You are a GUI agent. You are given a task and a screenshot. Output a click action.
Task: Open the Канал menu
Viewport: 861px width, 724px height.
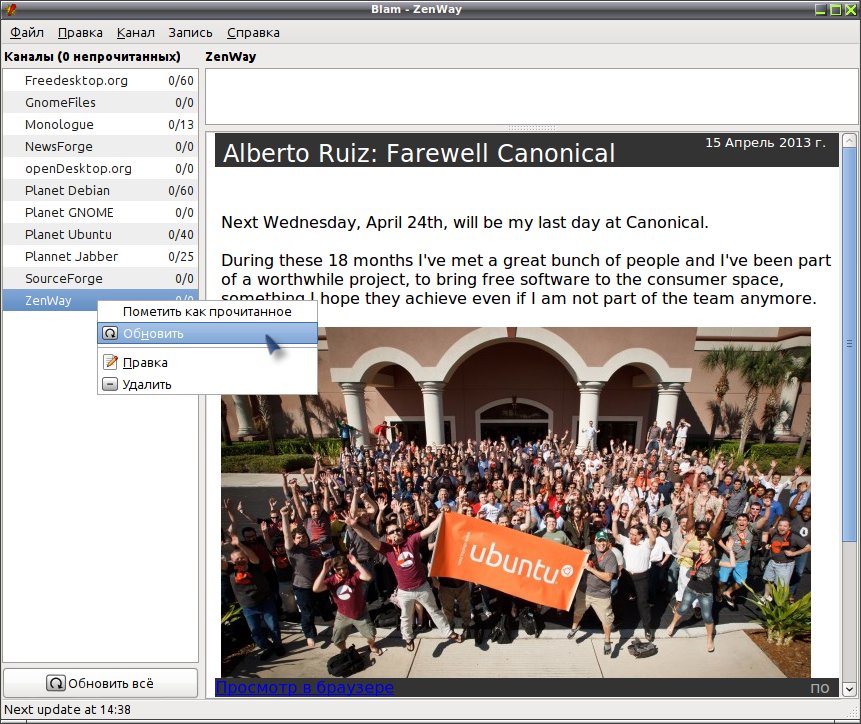(x=136, y=33)
